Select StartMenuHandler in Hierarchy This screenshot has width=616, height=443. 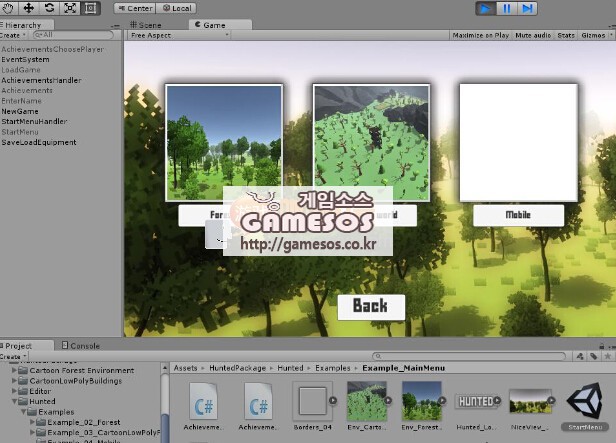[x=34, y=121]
